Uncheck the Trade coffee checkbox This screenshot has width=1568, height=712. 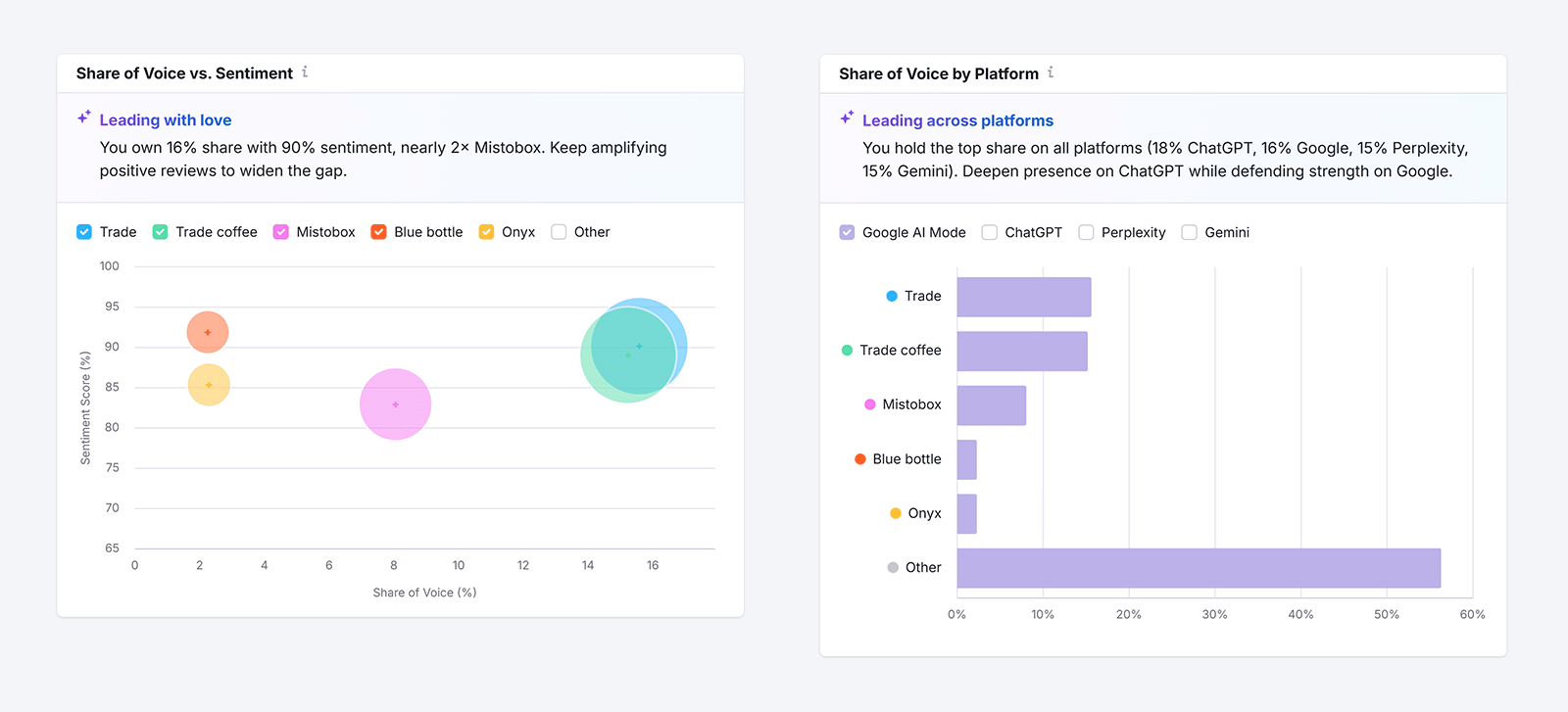click(x=161, y=232)
